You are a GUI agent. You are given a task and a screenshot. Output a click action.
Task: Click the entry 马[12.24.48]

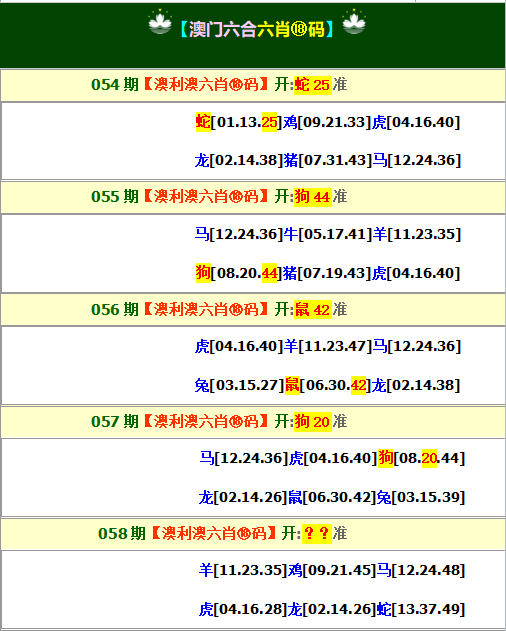421,570
